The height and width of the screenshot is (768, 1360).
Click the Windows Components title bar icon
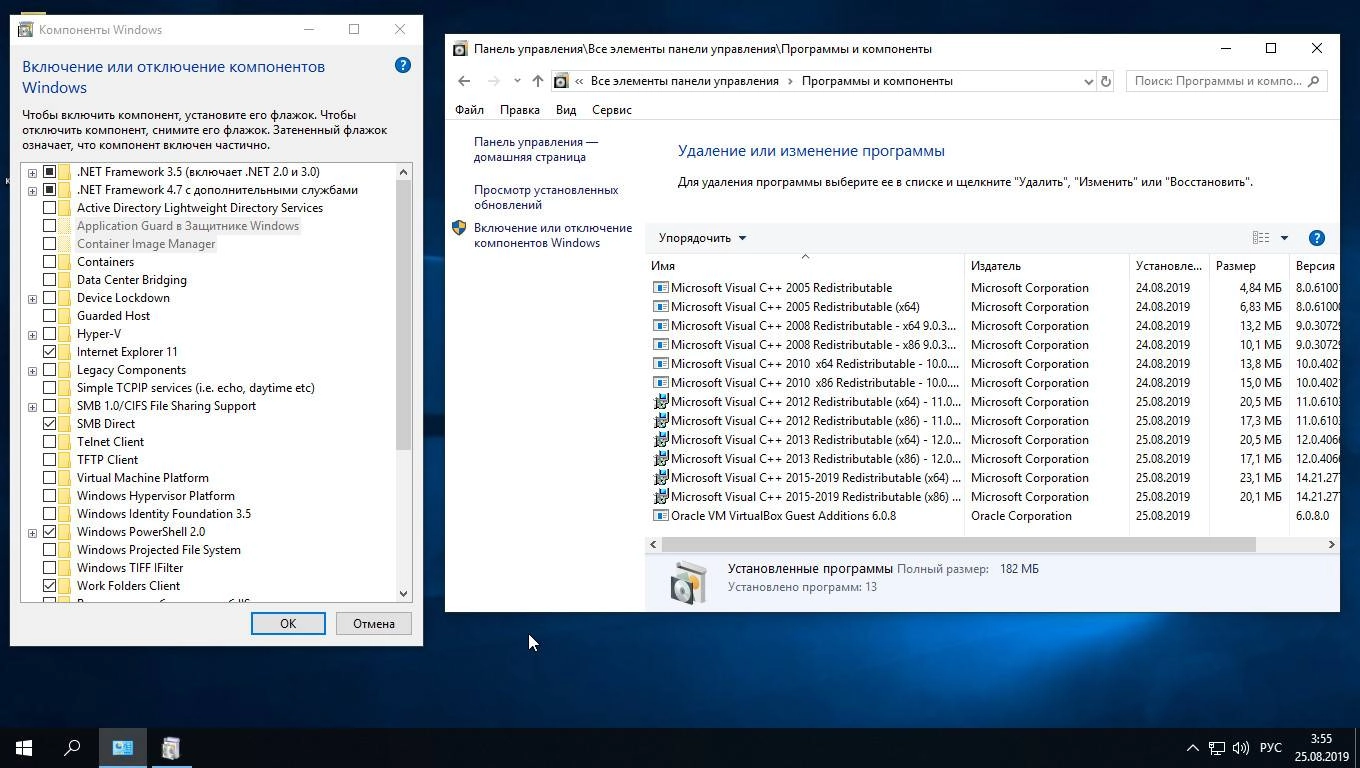coord(26,29)
